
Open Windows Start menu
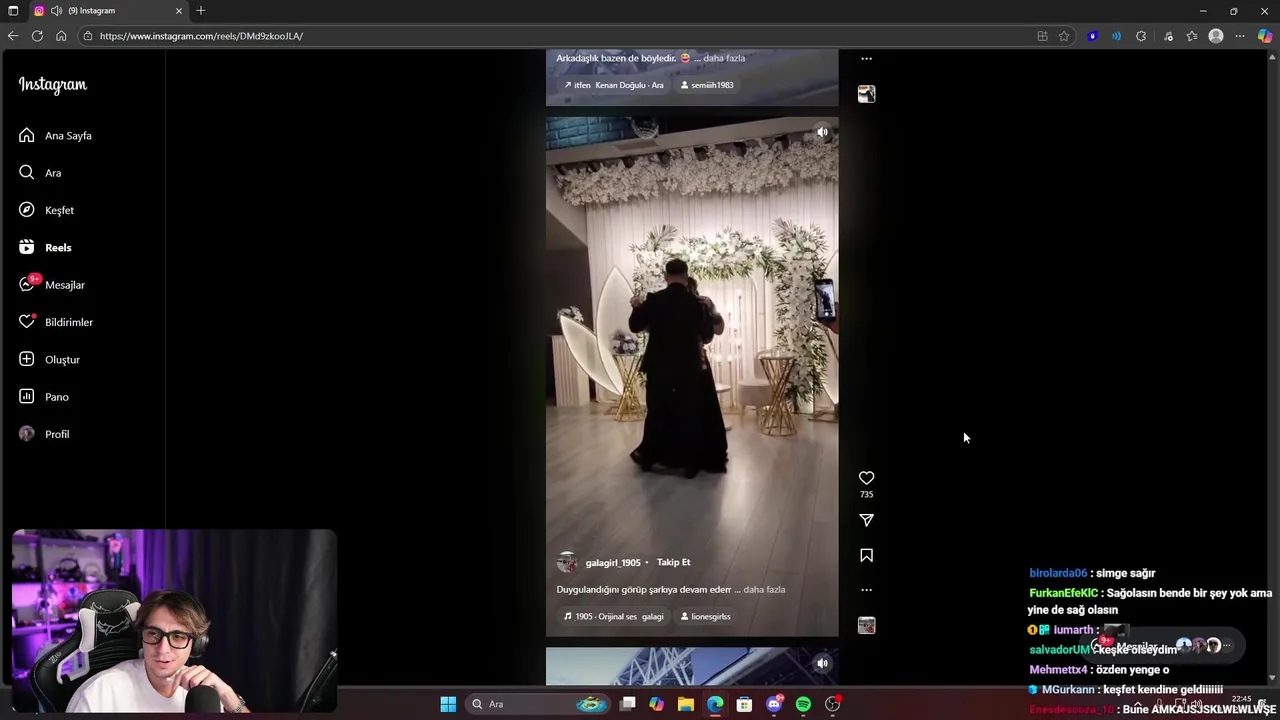click(x=448, y=704)
